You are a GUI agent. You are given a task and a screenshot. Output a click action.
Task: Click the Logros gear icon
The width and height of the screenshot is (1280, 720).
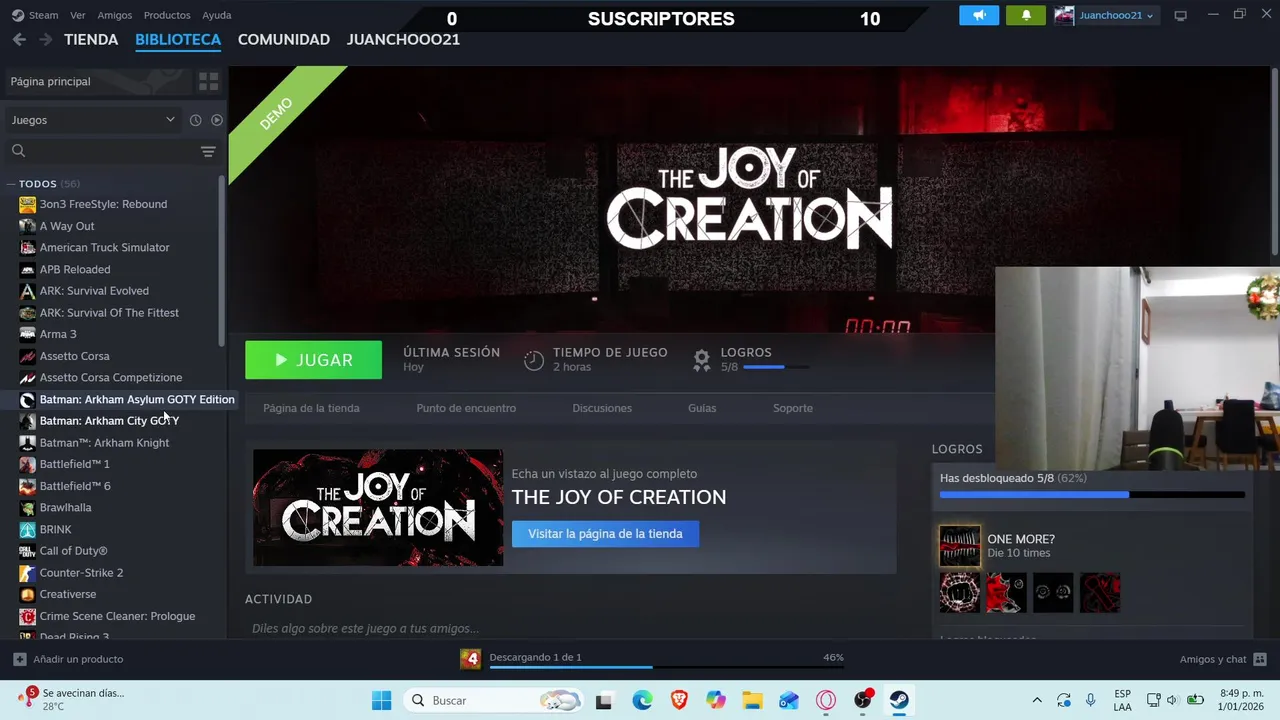click(x=702, y=359)
